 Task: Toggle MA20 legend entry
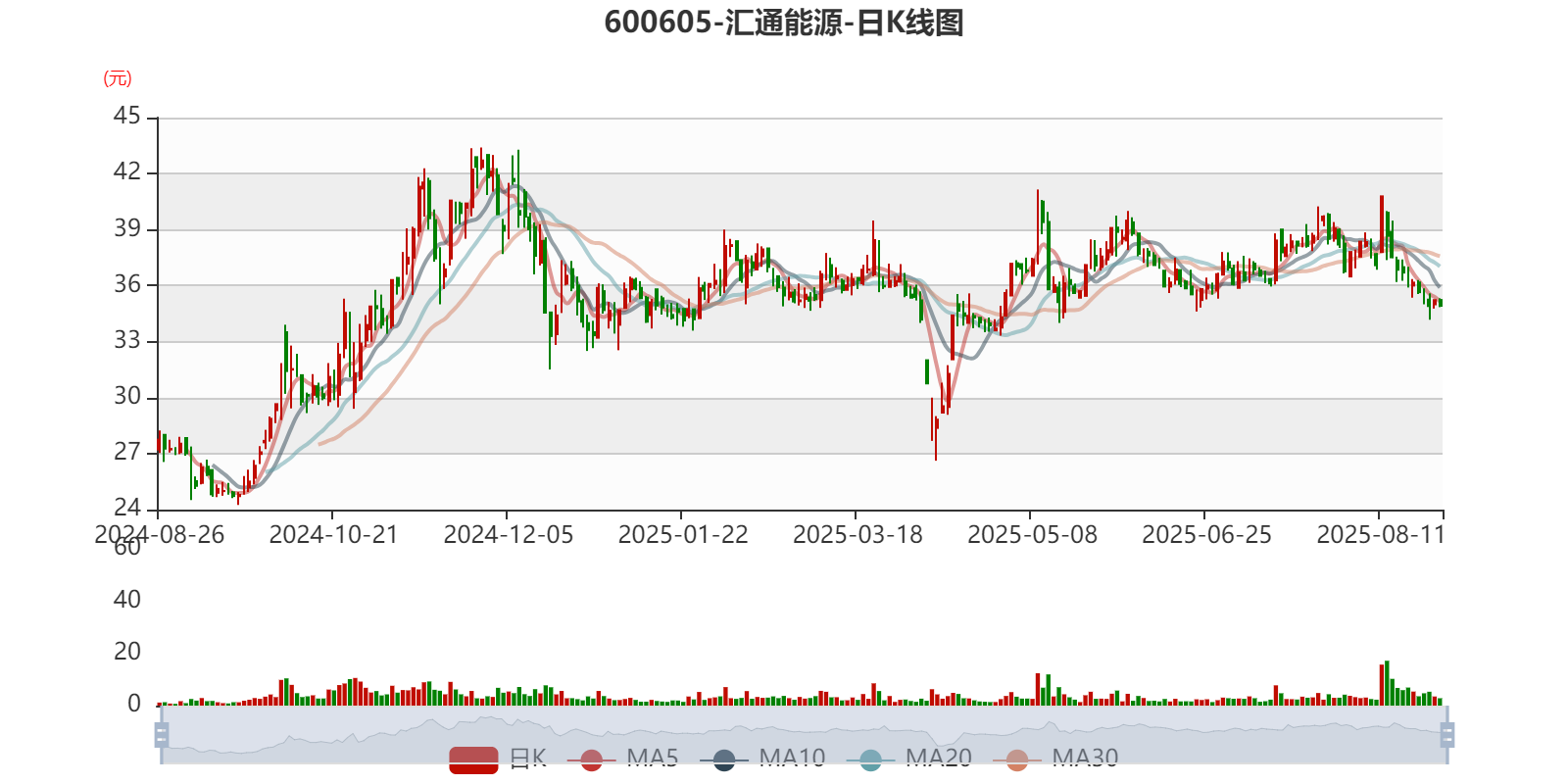(909, 759)
